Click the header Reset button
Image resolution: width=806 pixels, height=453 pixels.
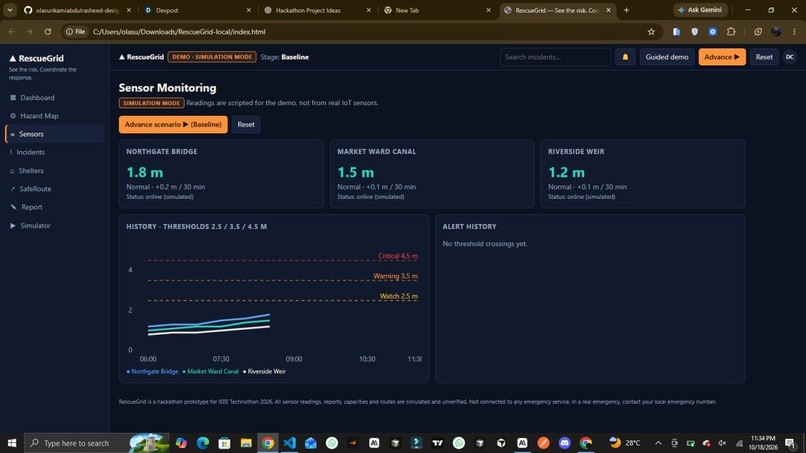[x=764, y=57]
